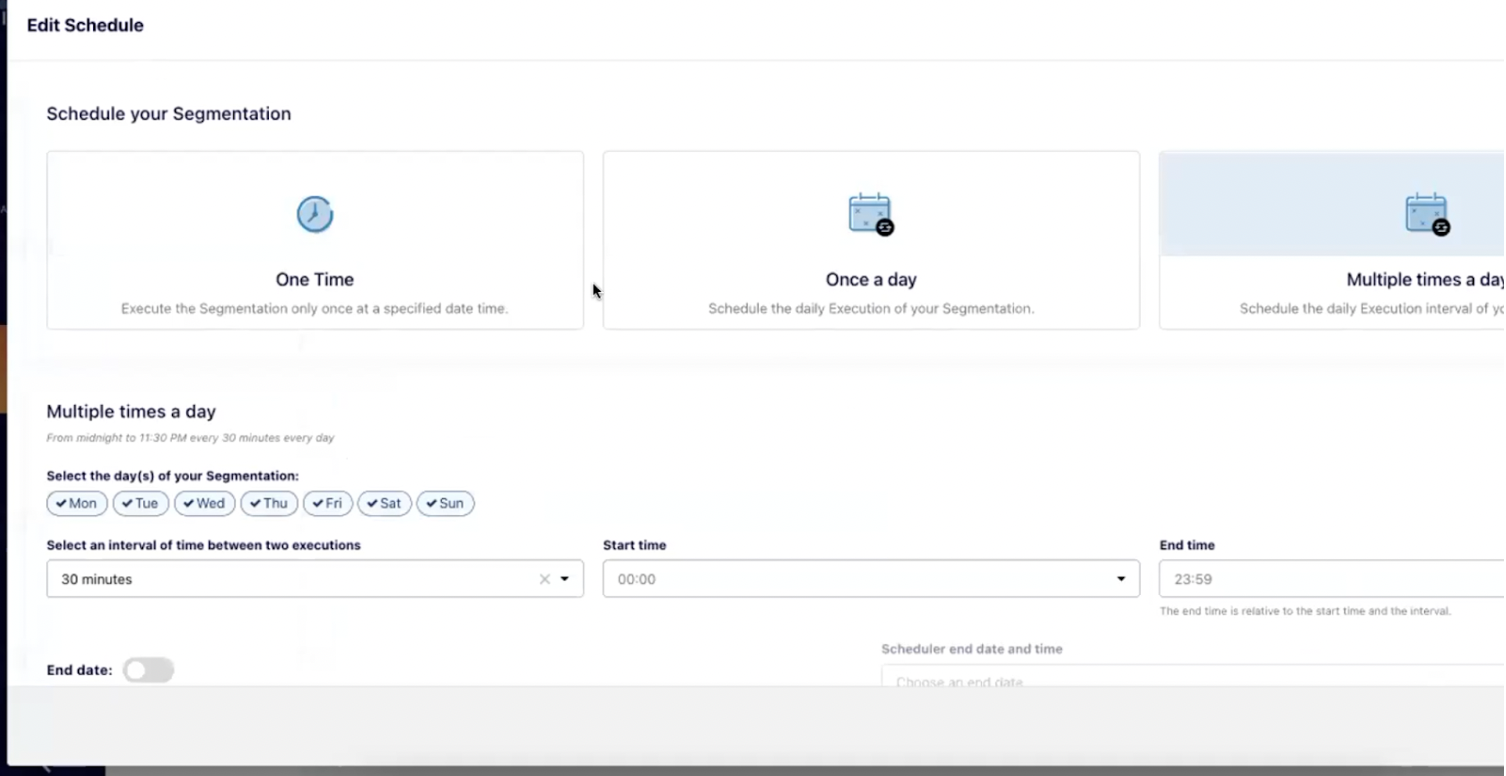1506x776 pixels.
Task: Choose the Multiple times a day title
Action: (x=1425, y=280)
